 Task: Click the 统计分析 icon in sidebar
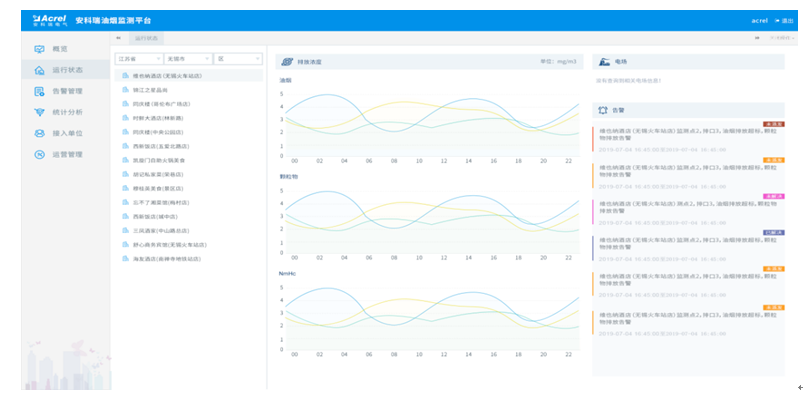[x=39, y=112]
